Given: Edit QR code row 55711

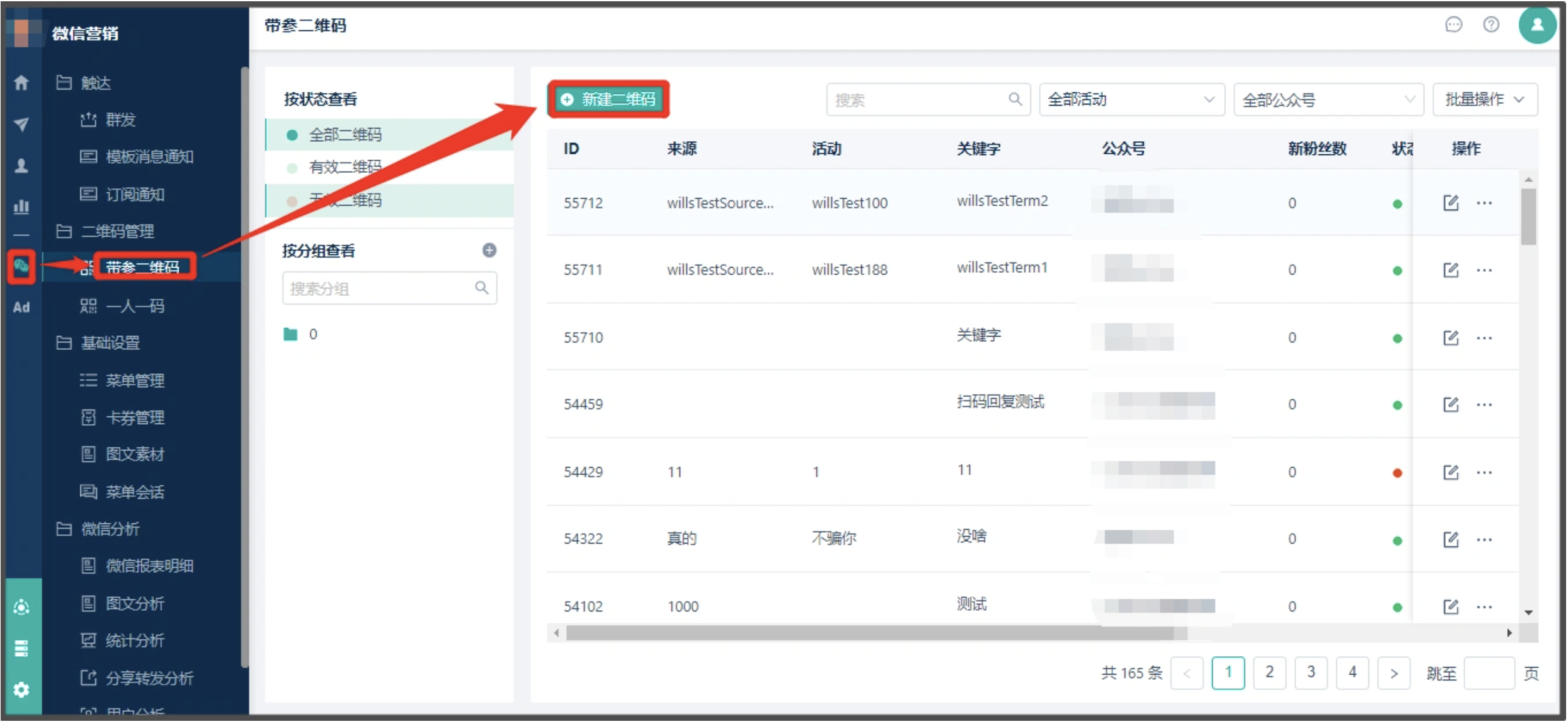Looking at the screenshot, I should click(1450, 270).
